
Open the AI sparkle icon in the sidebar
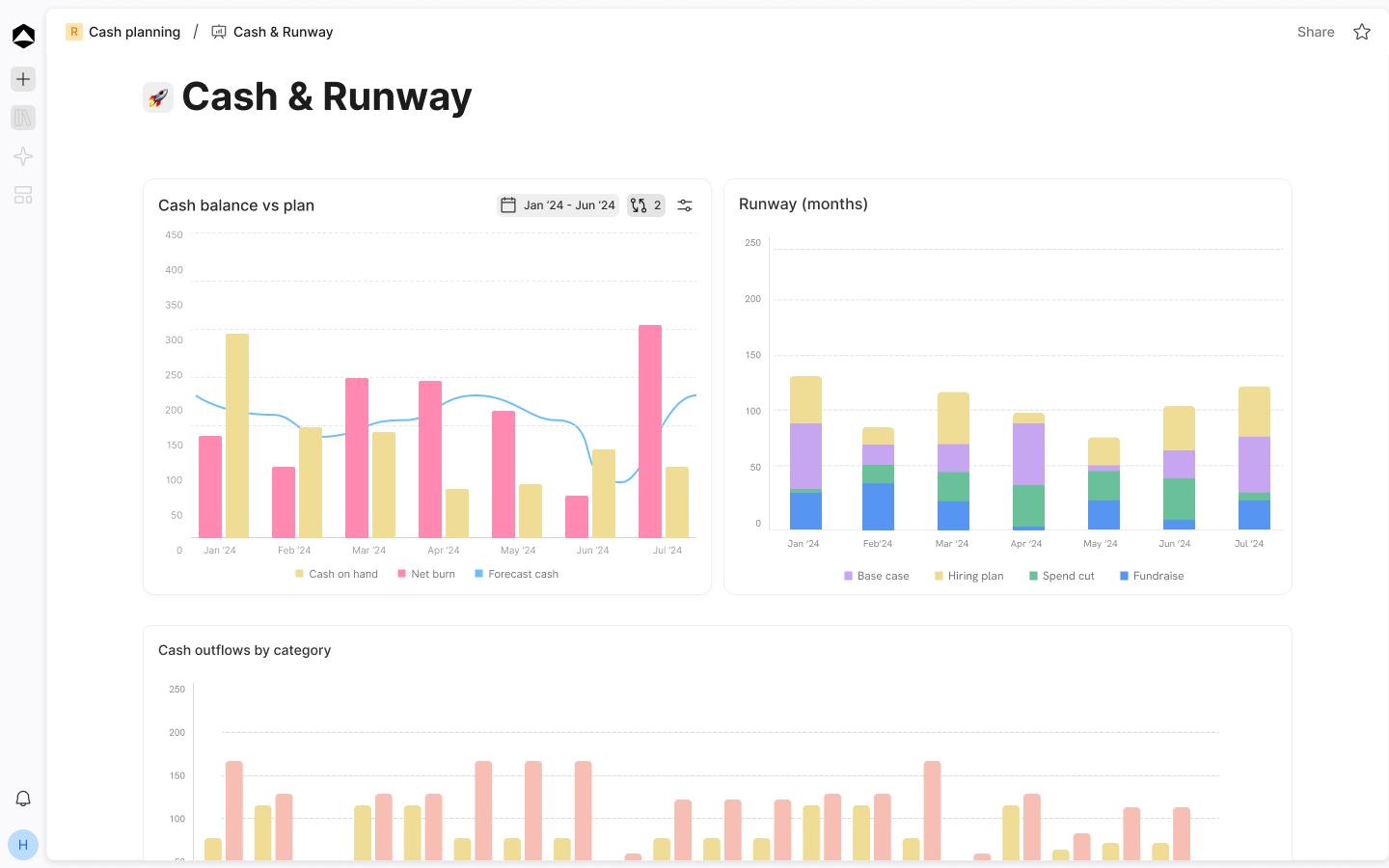tap(23, 156)
